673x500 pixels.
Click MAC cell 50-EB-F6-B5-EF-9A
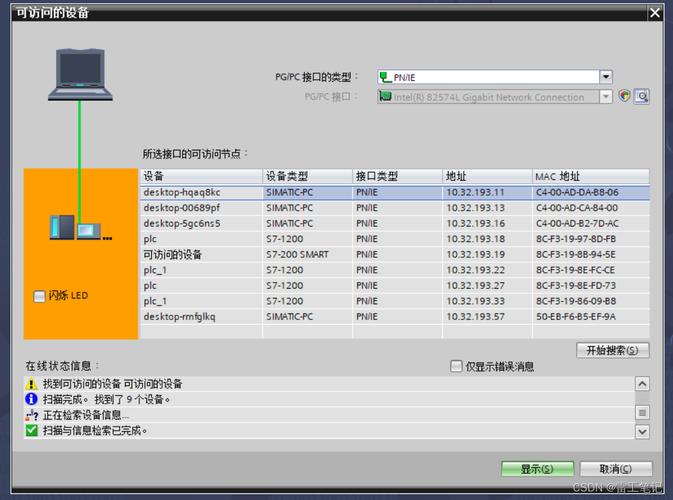click(591, 317)
